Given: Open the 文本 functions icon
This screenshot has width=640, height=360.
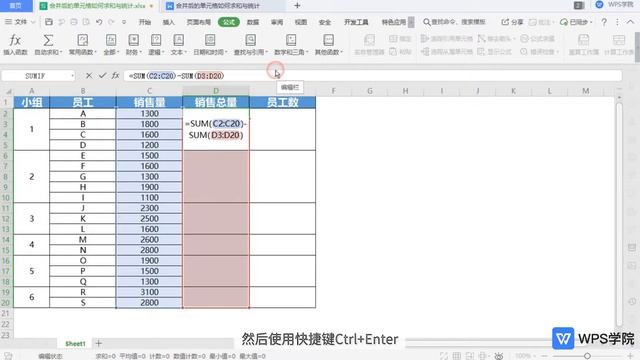Looking at the screenshot, I should (178, 40).
